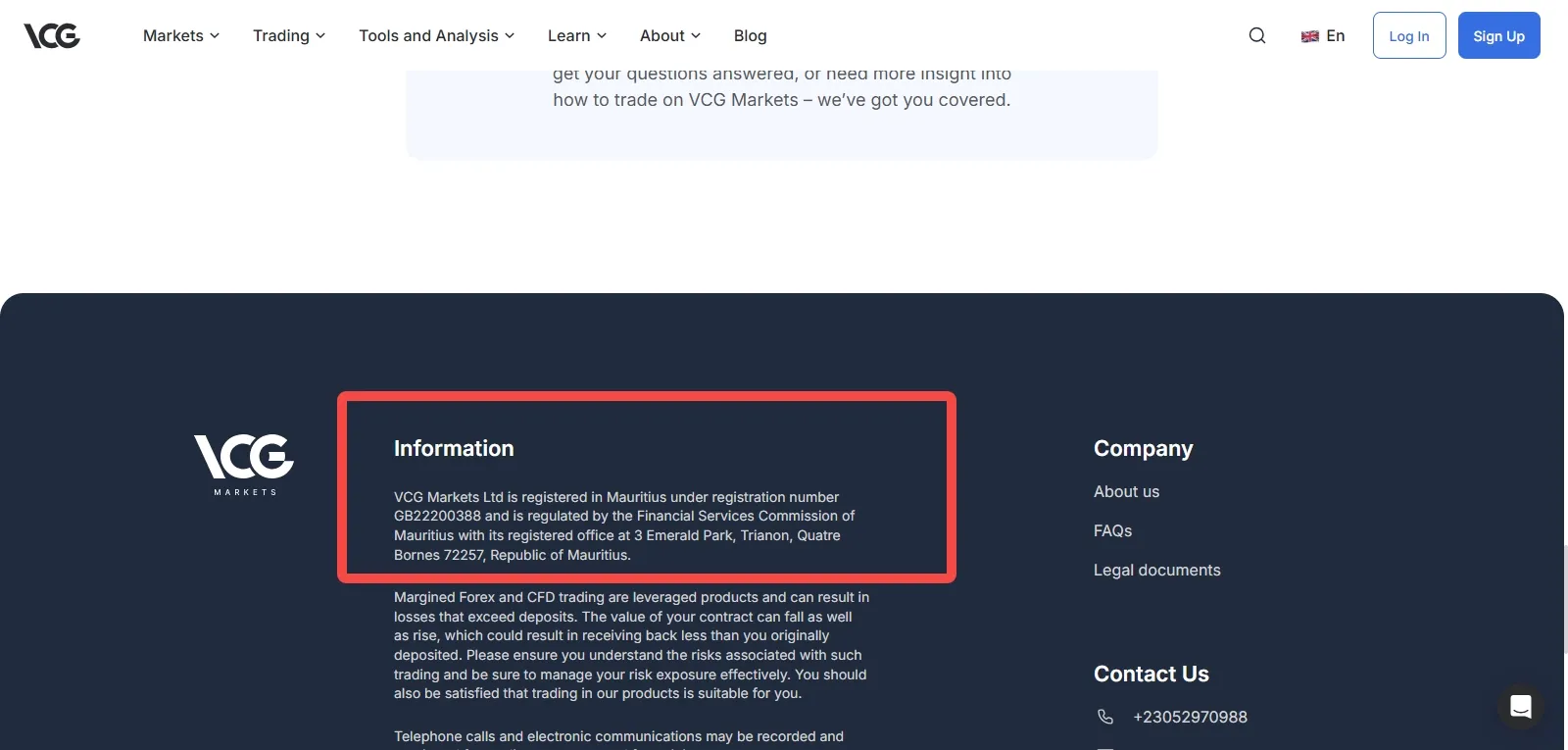The width and height of the screenshot is (1568, 750).
Task: Click the Margined Forex and CFD risk paragraph
Action: tap(632, 645)
